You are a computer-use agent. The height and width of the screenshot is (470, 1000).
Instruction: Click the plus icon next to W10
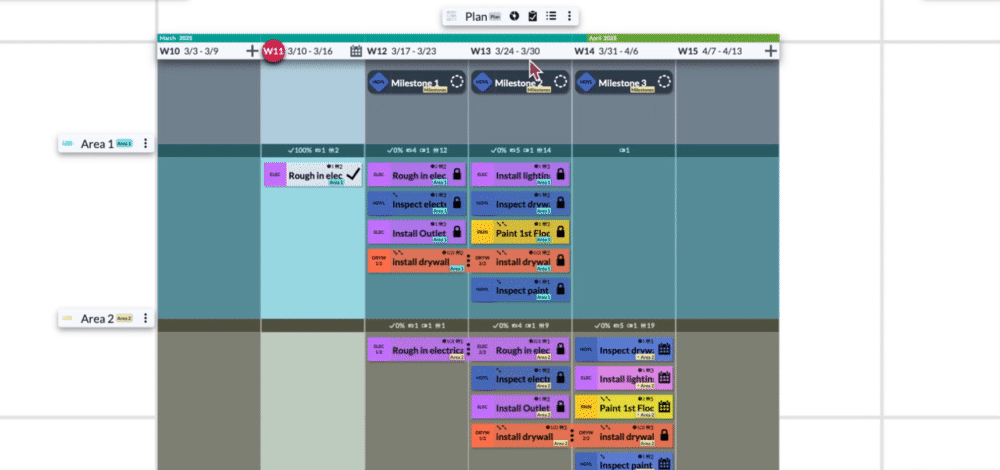[x=252, y=51]
